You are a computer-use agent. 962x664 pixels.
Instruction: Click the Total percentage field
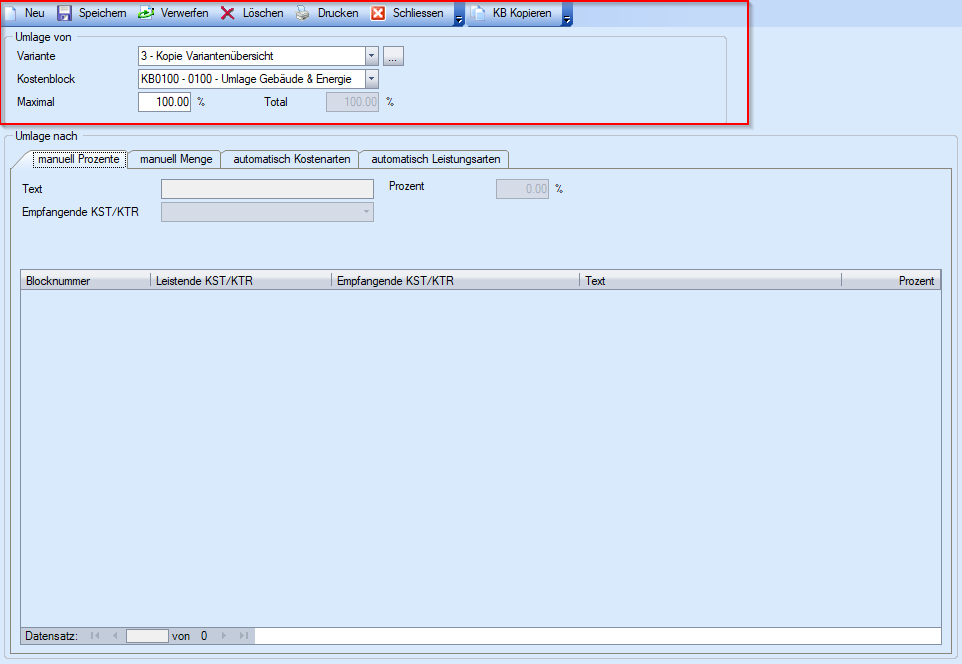pos(352,102)
